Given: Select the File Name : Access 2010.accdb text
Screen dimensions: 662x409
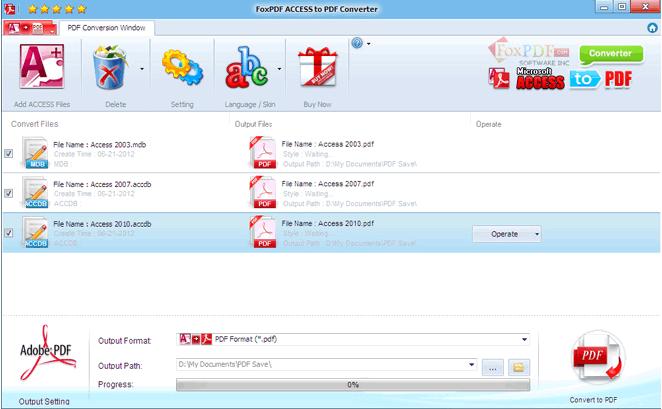Looking at the screenshot, I should [x=102, y=224].
